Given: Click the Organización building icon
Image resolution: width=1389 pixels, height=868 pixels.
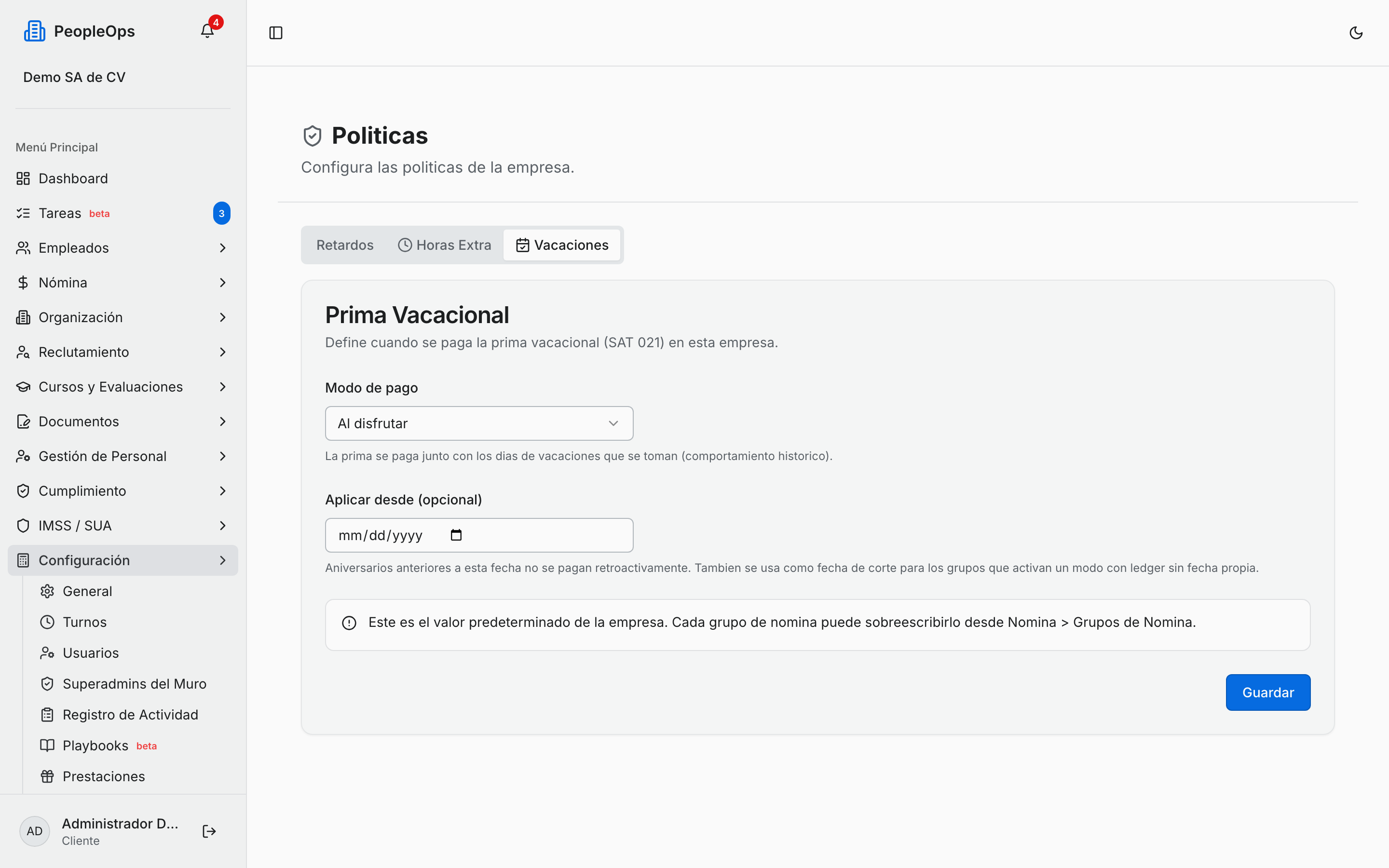Looking at the screenshot, I should pos(23,317).
